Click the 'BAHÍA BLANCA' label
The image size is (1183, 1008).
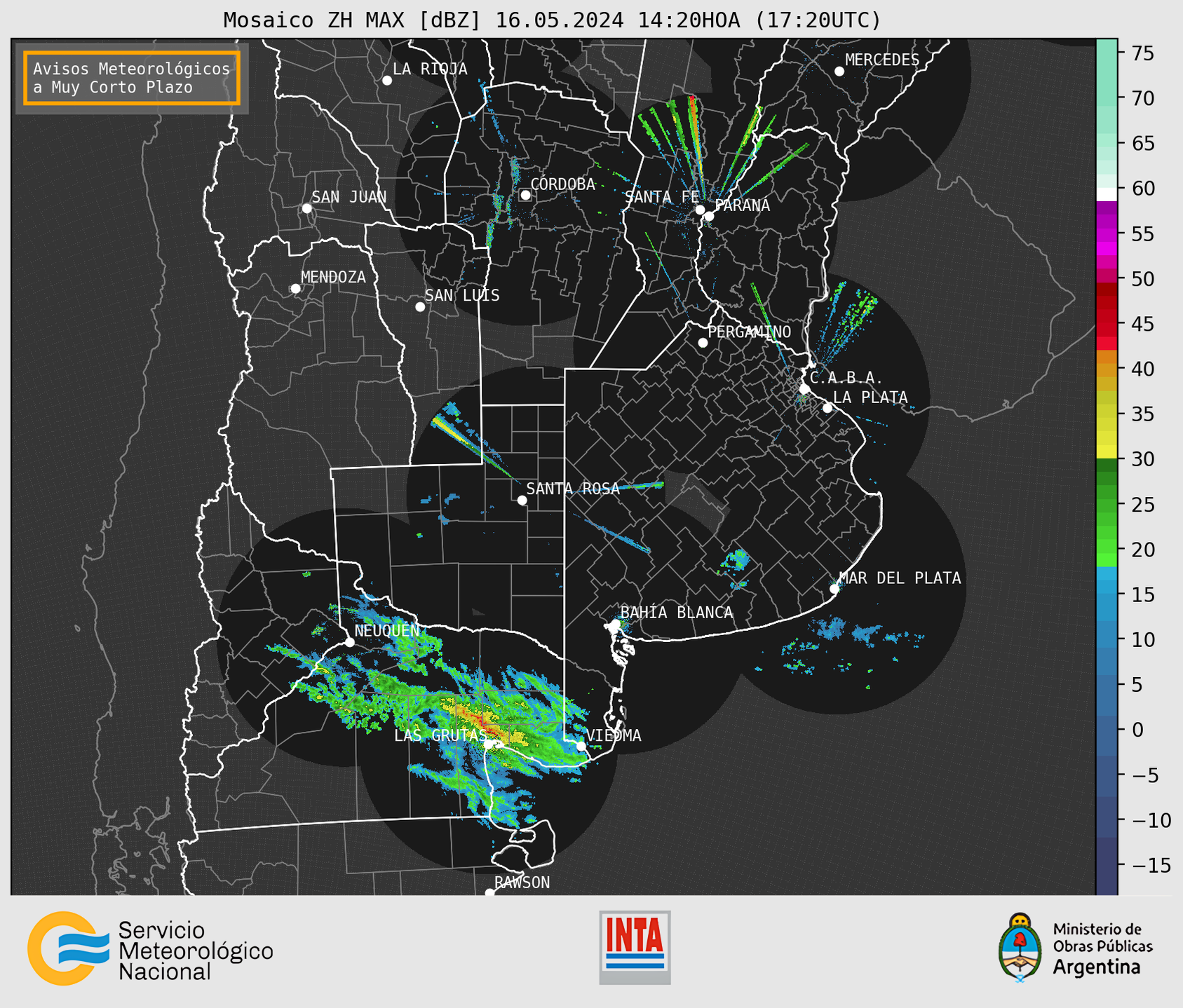coord(677,613)
